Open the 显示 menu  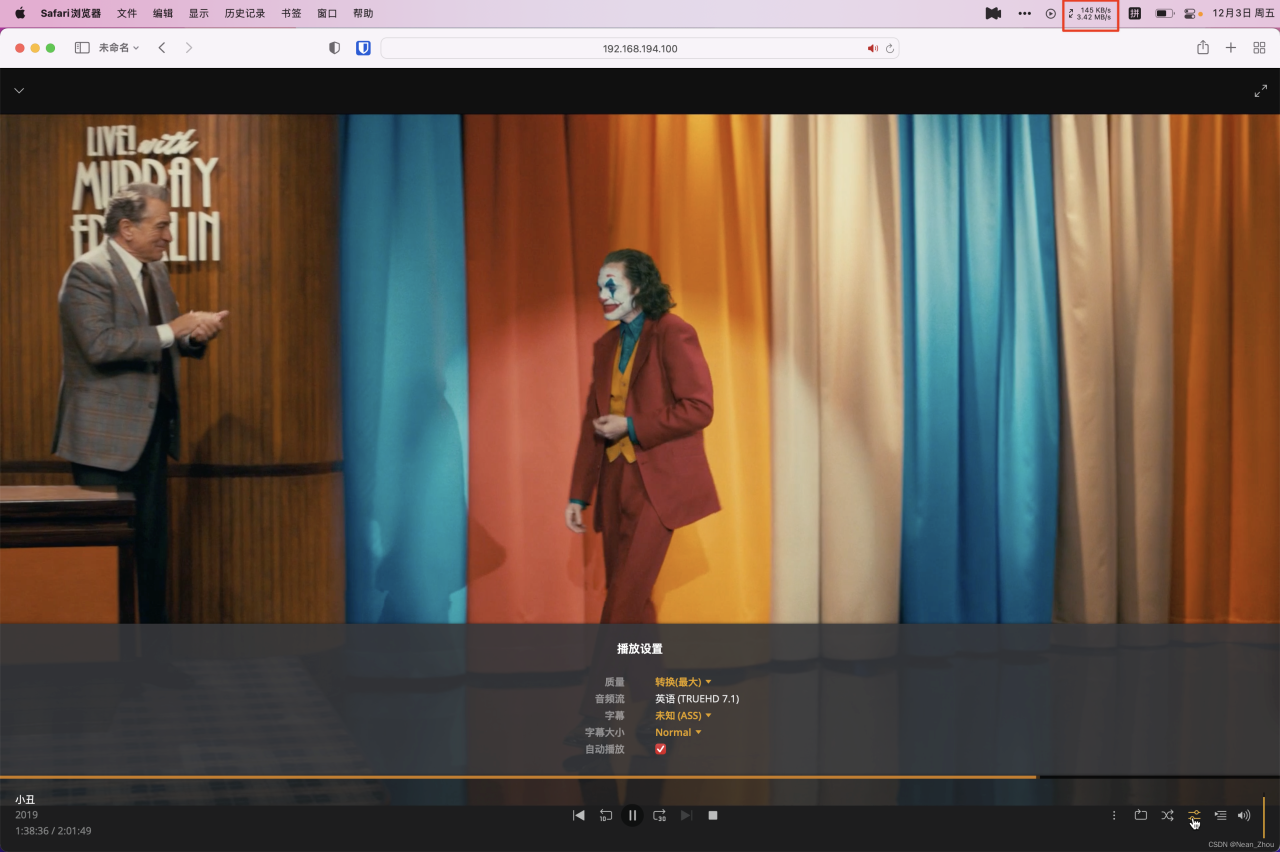(199, 13)
